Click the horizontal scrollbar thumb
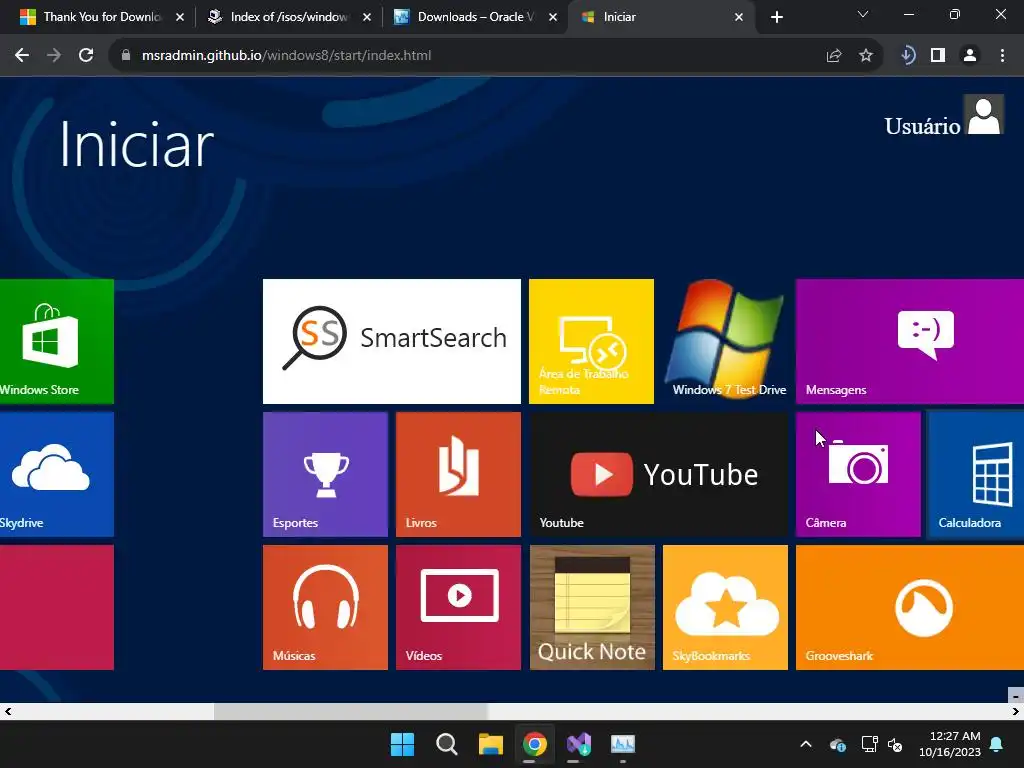This screenshot has height=768, width=1024. (x=351, y=712)
